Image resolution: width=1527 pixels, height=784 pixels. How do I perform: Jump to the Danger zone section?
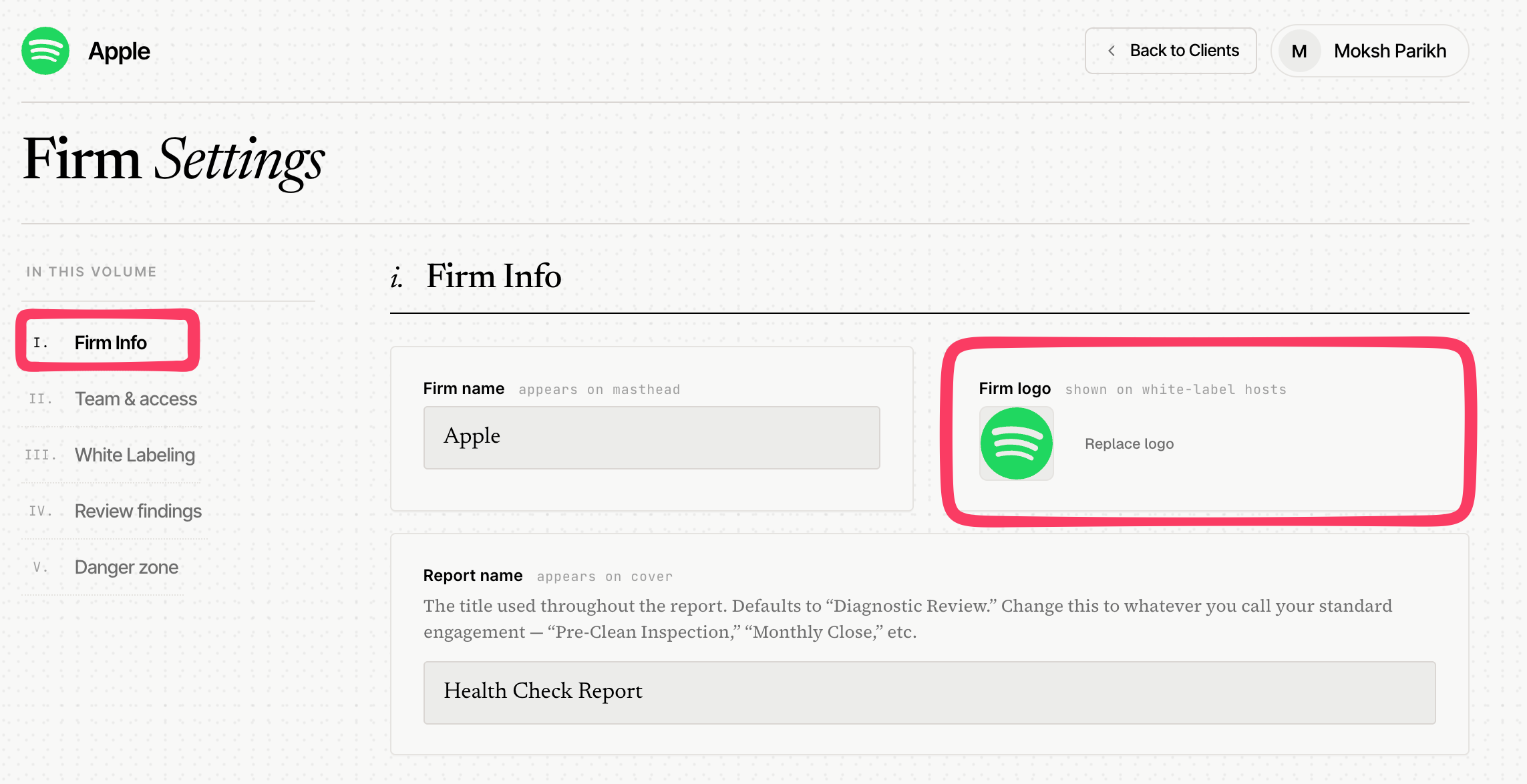click(126, 567)
